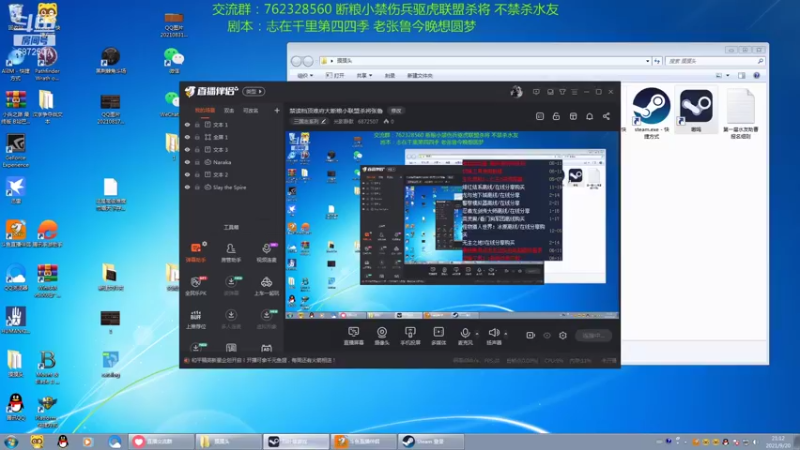Open the hamburger menu in streaming app title bar
Viewport: 800px width, 450px height.
point(574,92)
